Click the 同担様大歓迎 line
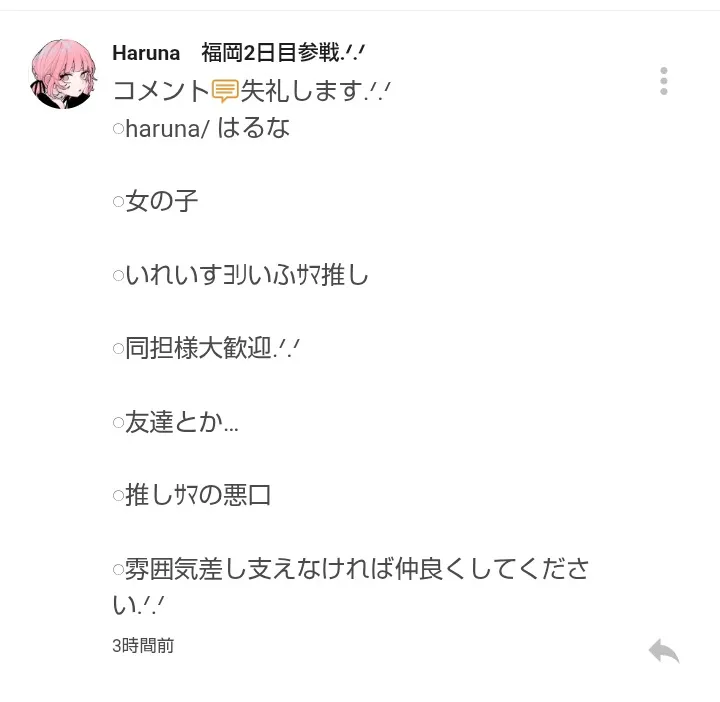Screen dimensions: 720x702 tap(212, 348)
